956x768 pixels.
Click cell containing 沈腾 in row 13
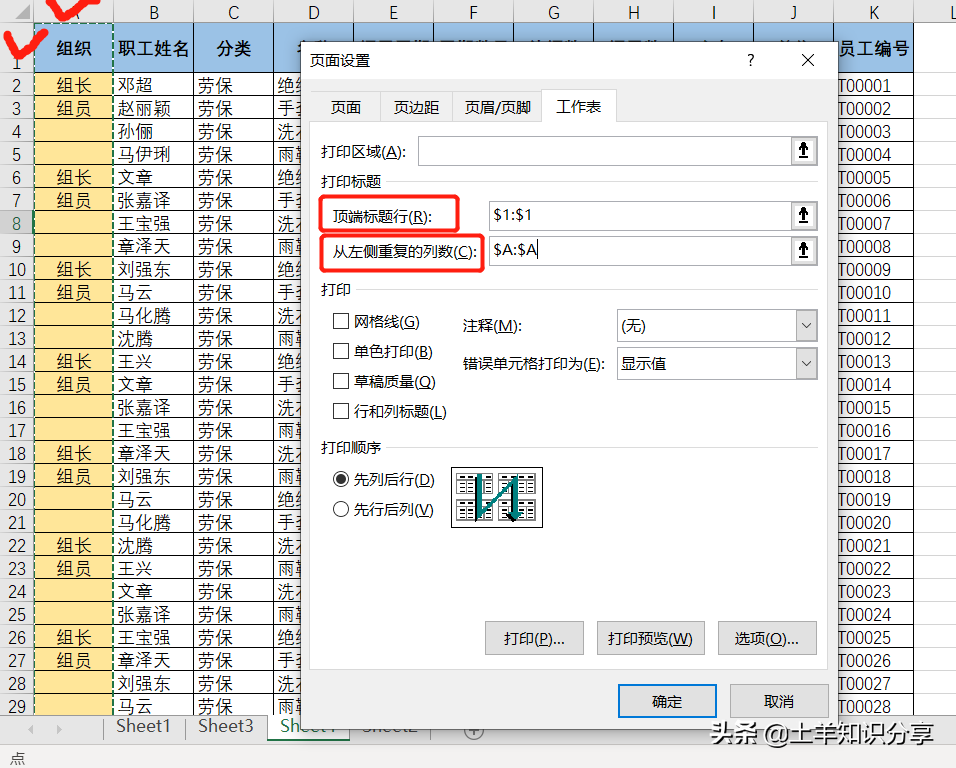point(154,338)
